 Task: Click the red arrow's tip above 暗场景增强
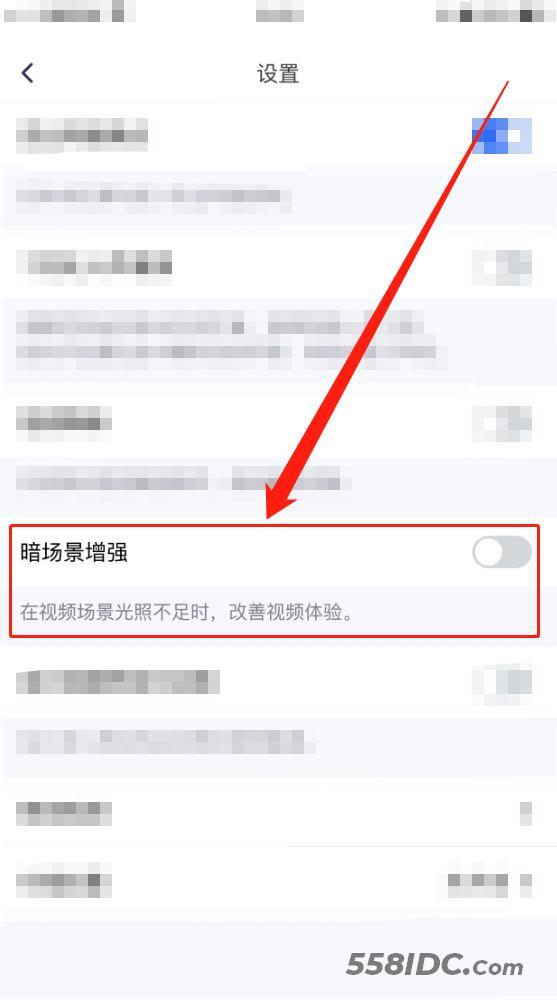pyautogui.click(x=269, y=515)
